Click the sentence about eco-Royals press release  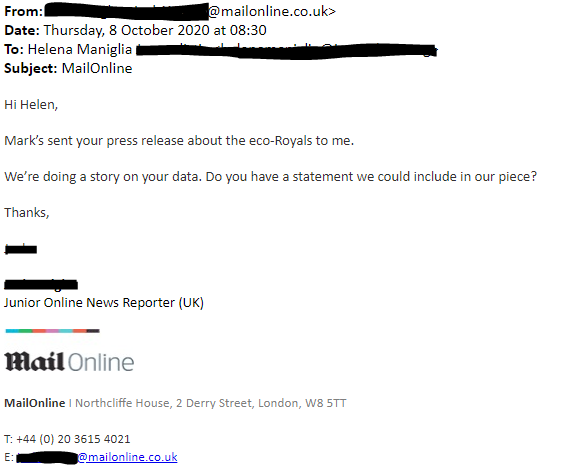click(x=179, y=141)
